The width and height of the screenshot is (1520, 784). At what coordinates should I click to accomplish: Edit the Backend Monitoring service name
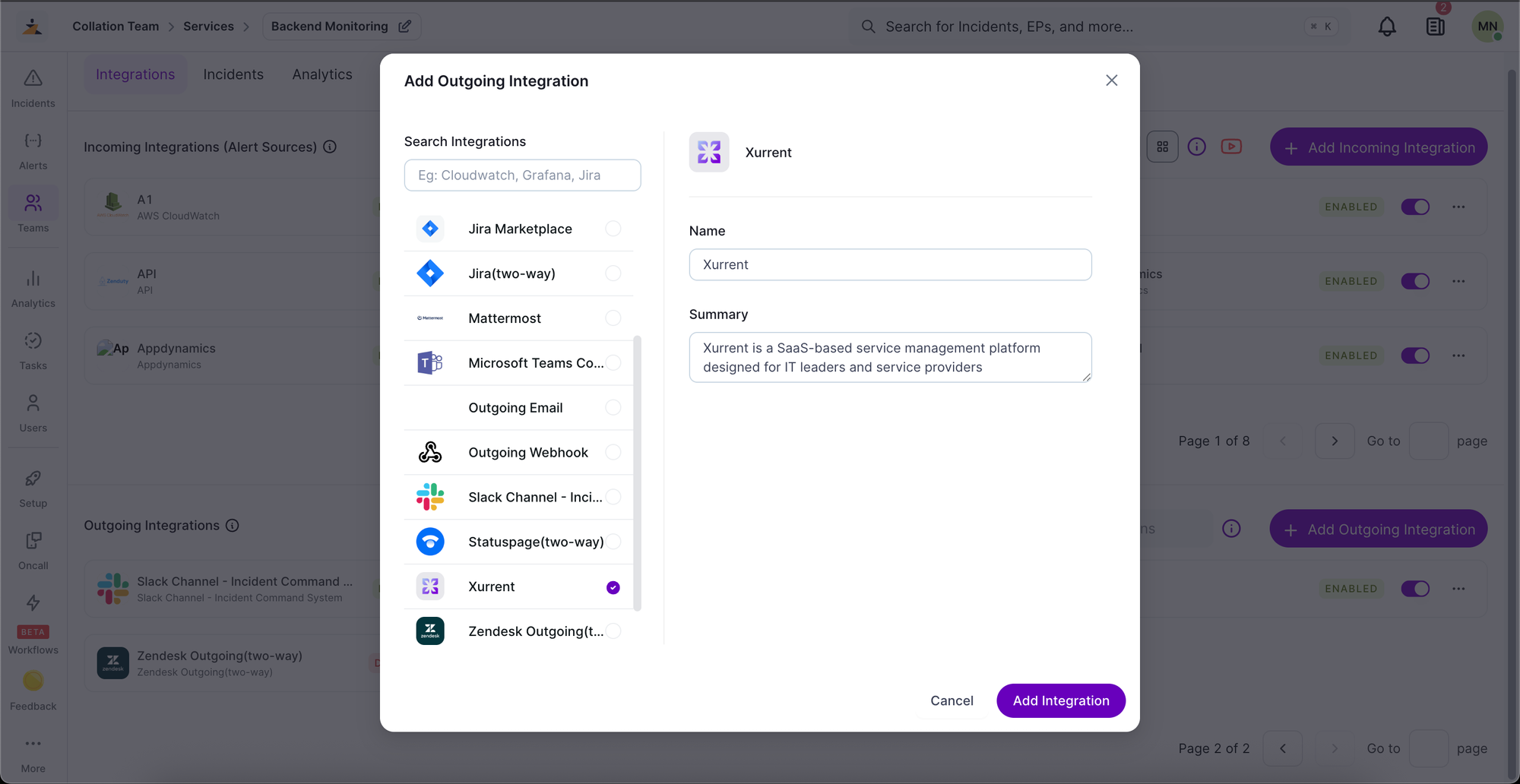404,27
